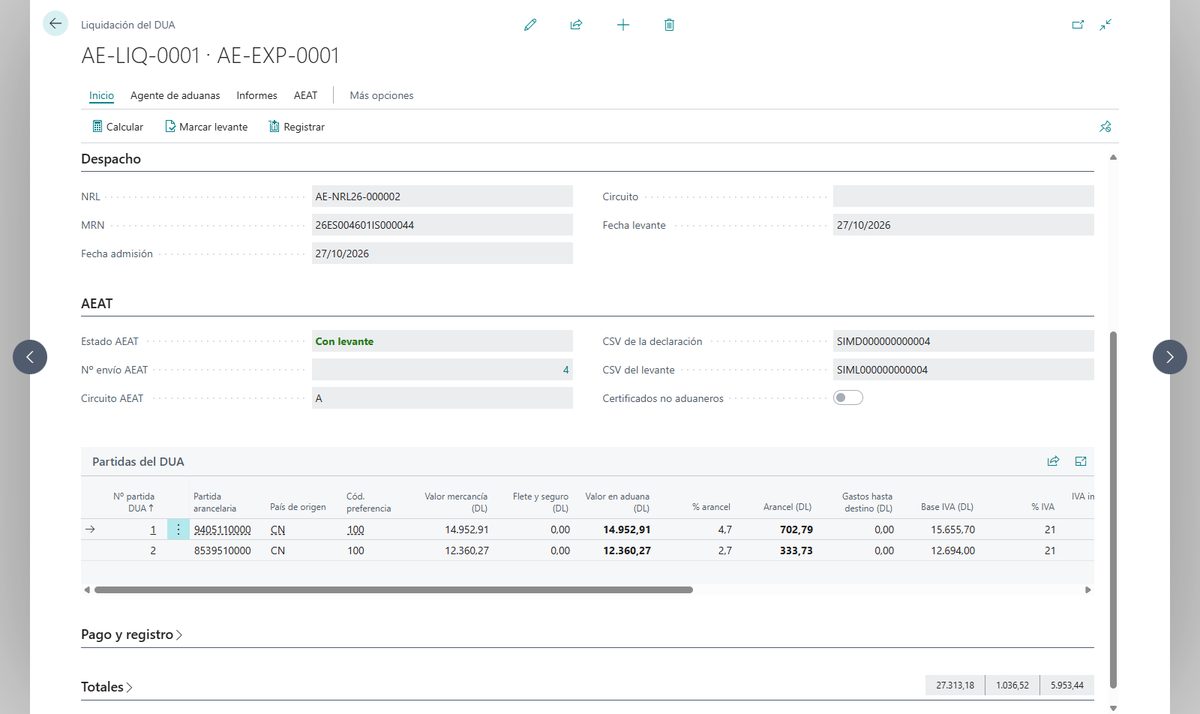Click the Circuito AEAT field
The image size is (1200, 714).
(x=442, y=398)
